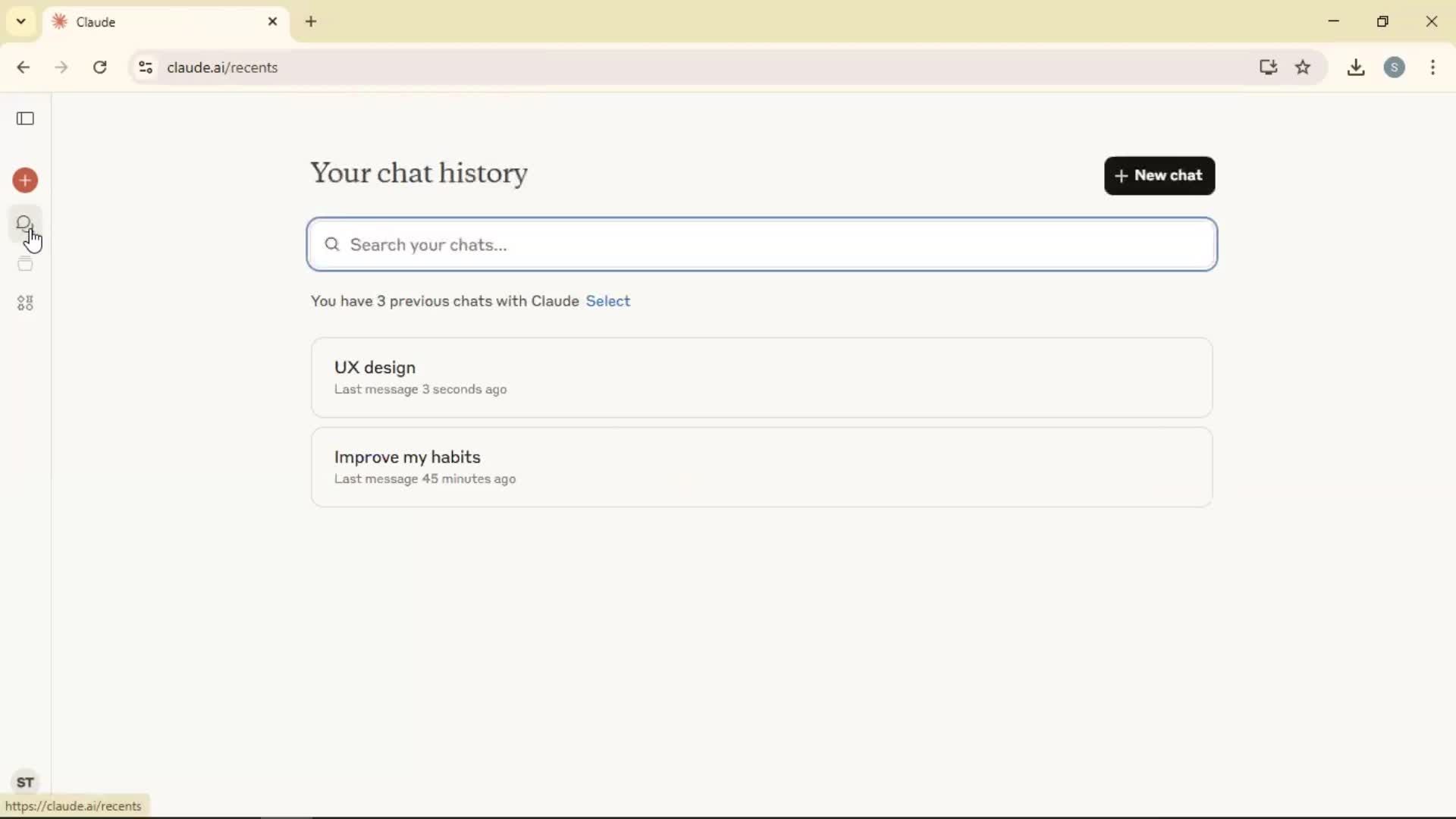Click 'Last message 45 minutes ago' text
Screen dimensions: 1456x819
[425, 479]
